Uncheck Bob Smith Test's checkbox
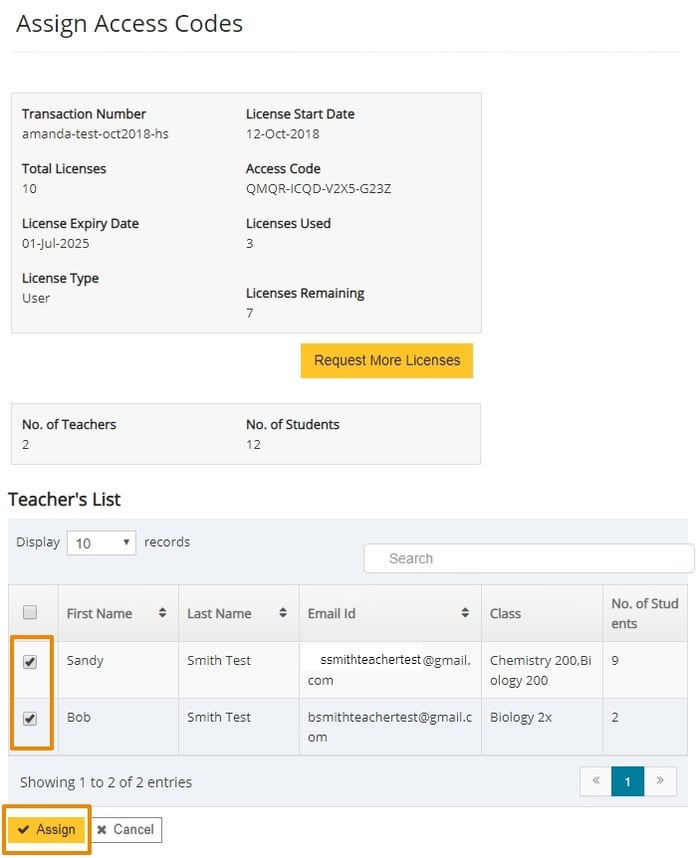 tap(30, 718)
